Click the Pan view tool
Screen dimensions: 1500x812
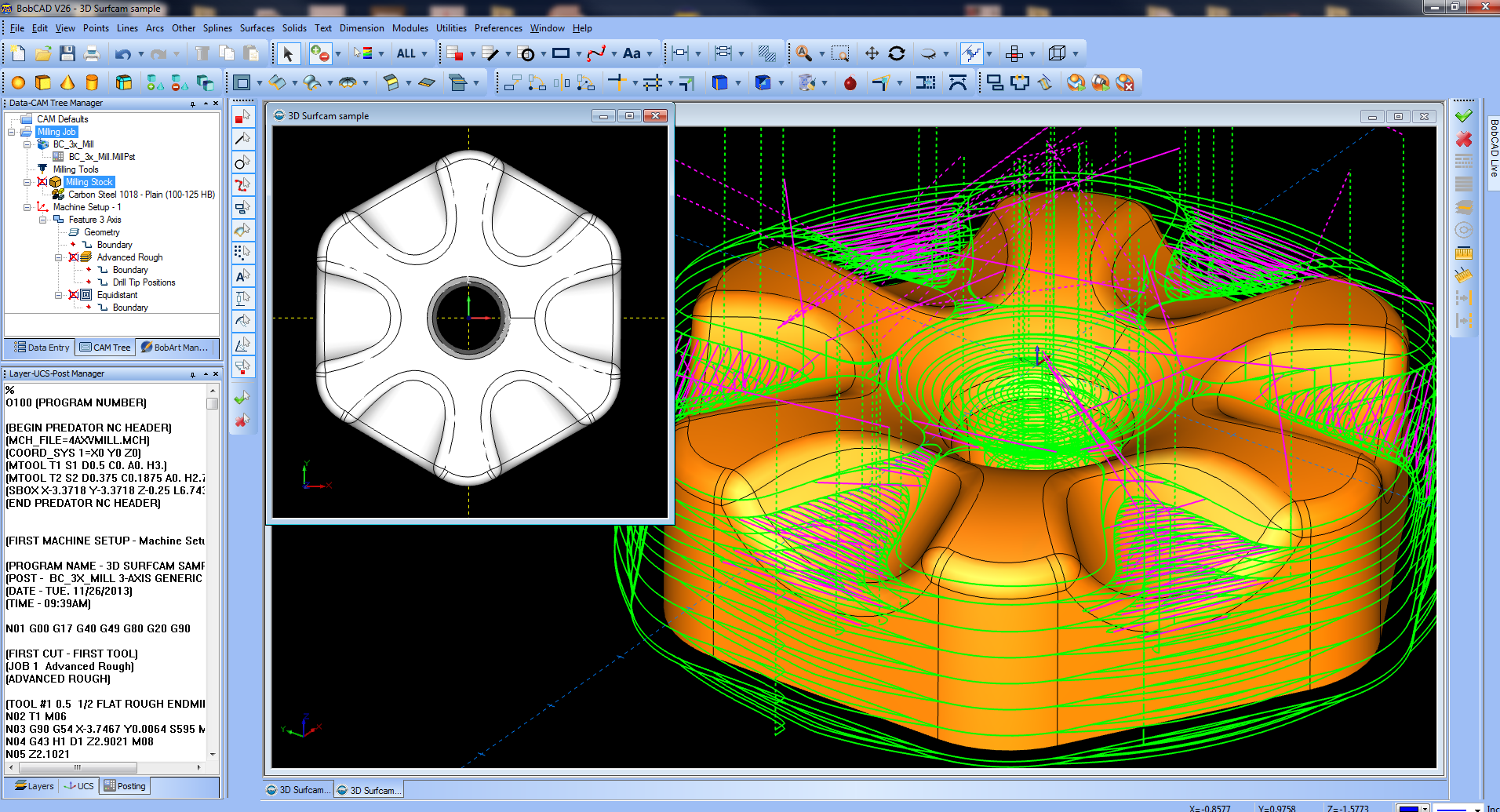pos(872,53)
